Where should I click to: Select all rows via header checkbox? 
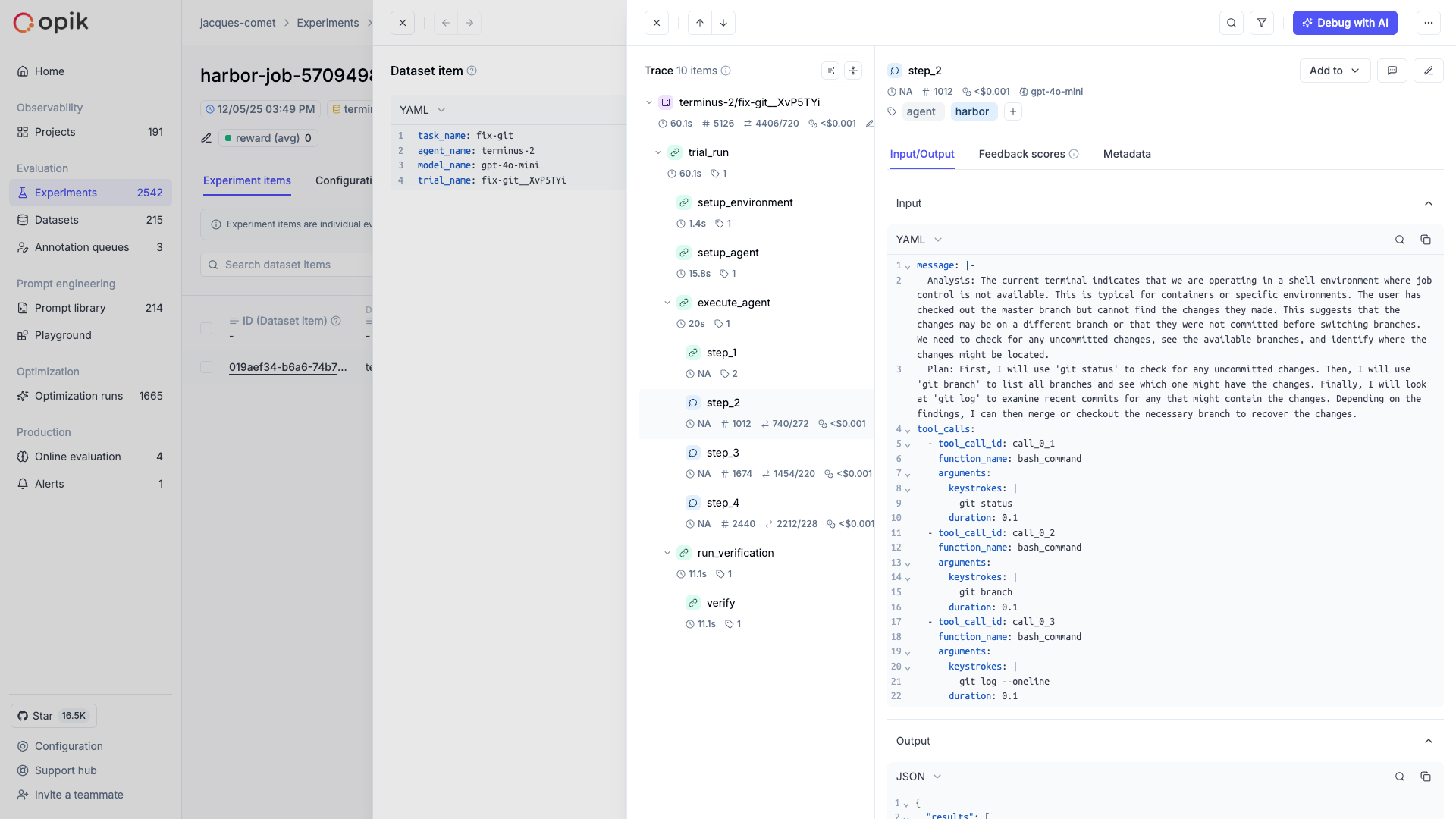pos(206,328)
